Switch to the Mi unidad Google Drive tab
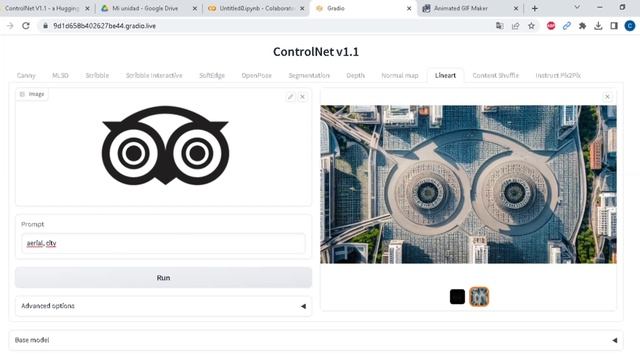This screenshot has width=640, height=360. point(145,8)
